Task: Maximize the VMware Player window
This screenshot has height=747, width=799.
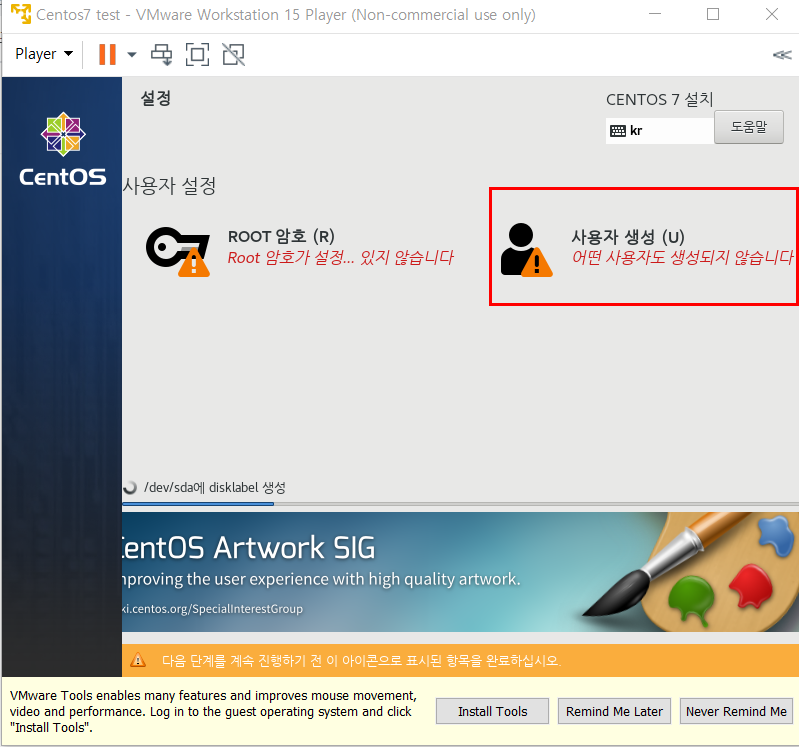Action: (713, 14)
